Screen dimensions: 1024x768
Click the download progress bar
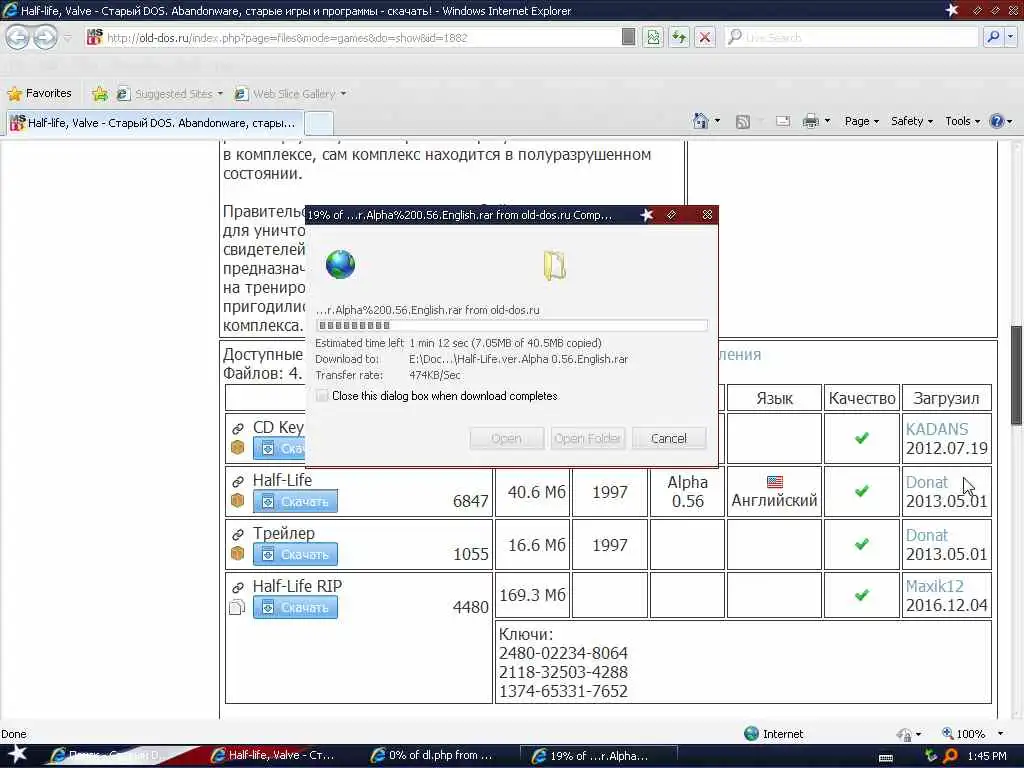click(x=511, y=325)
